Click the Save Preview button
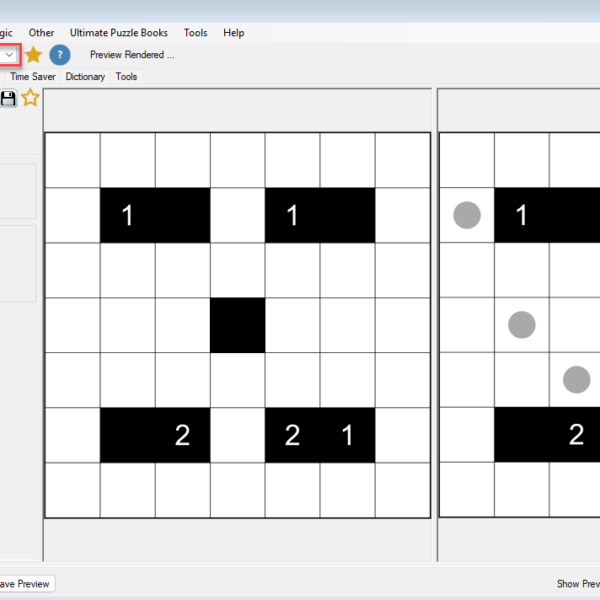The width and height of the screenshot is (600, 600). [24, 583]
